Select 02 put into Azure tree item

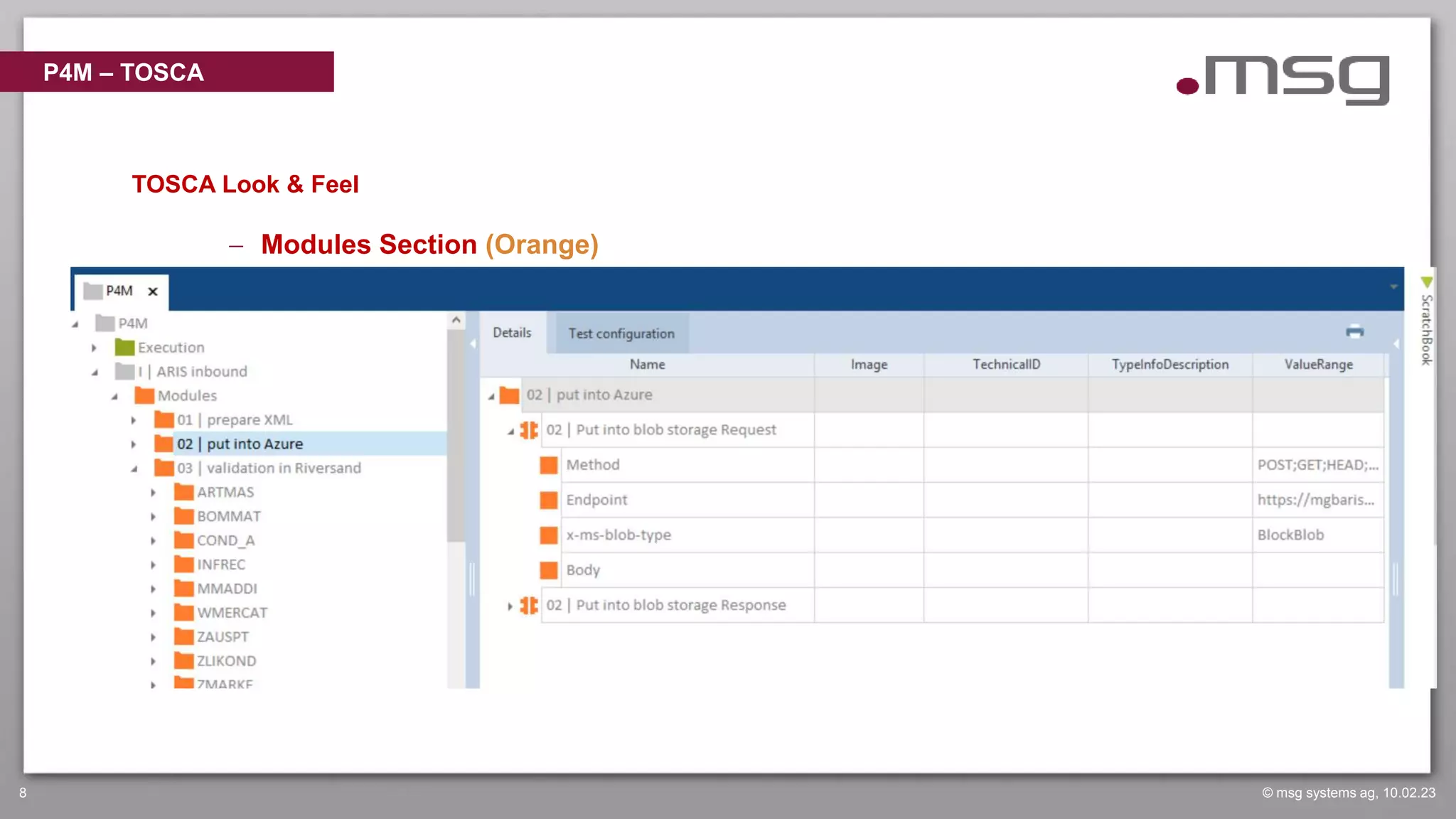click(240, 444)
